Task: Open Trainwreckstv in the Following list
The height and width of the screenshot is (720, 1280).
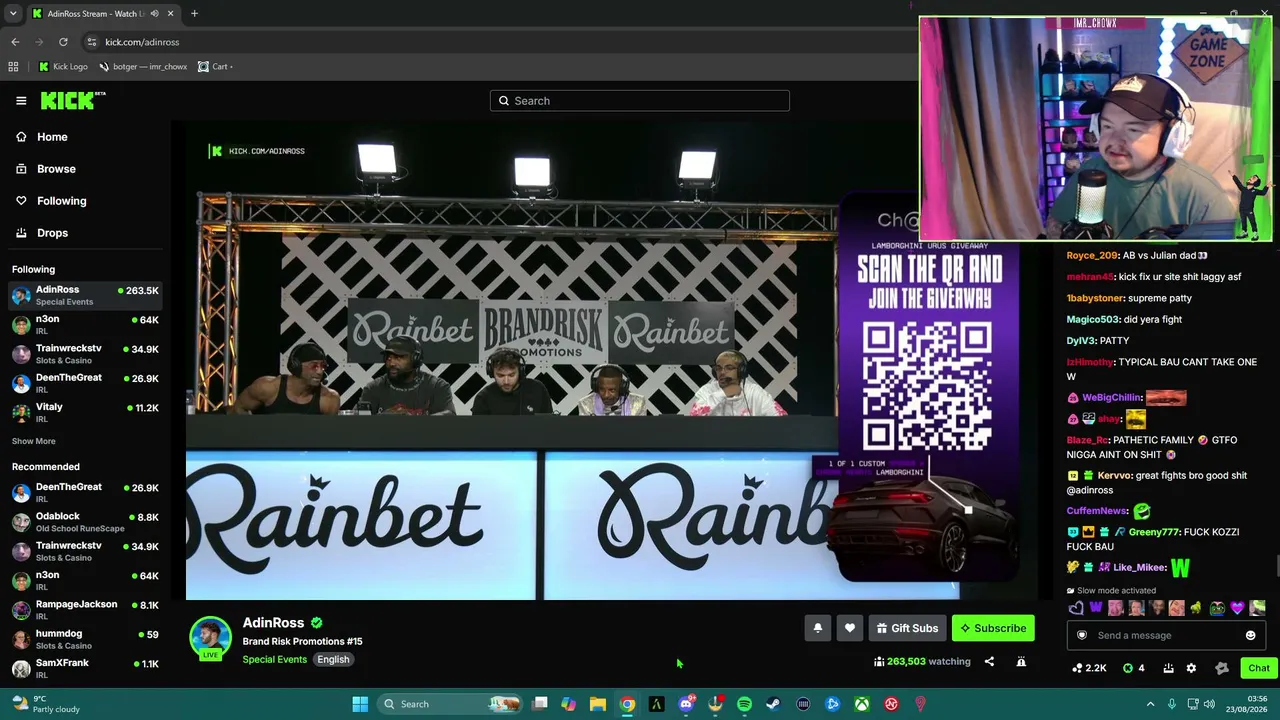Action: click(85, 354)
